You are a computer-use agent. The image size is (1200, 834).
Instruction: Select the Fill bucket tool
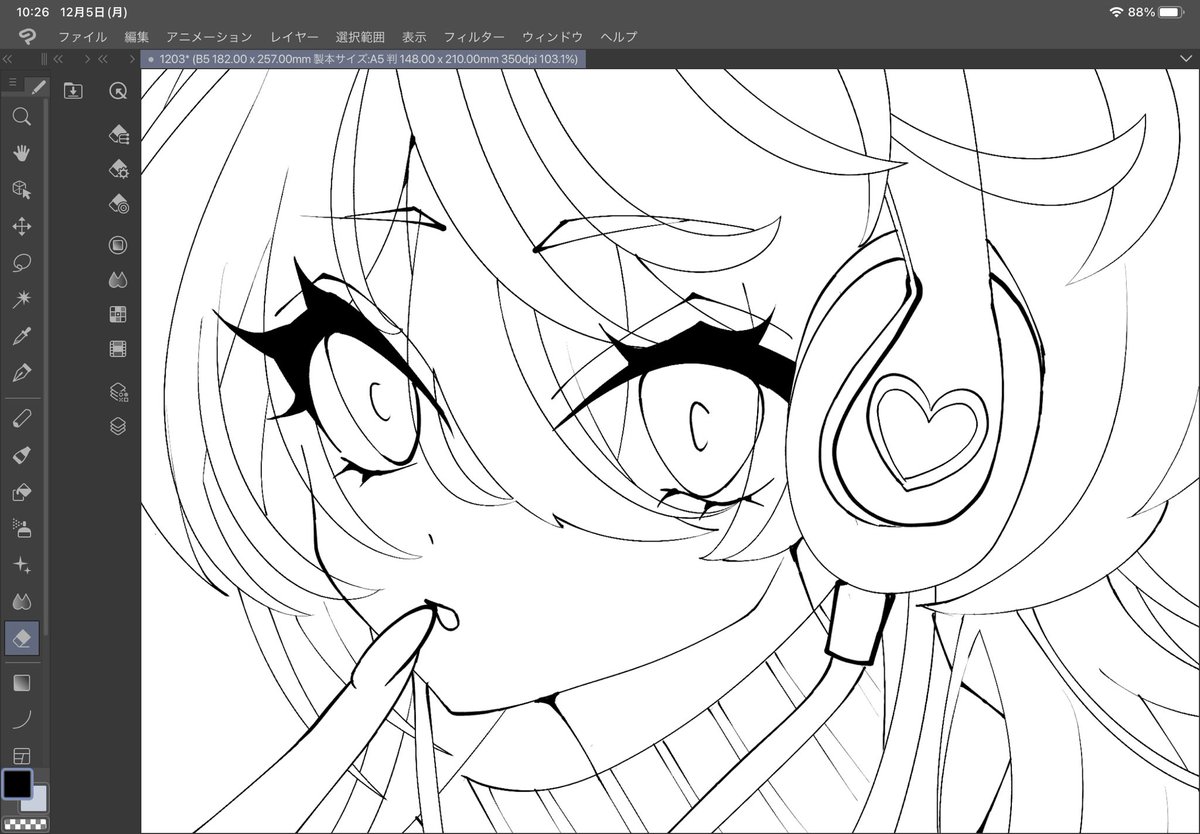pyautogui.click(x=21, y=492)
